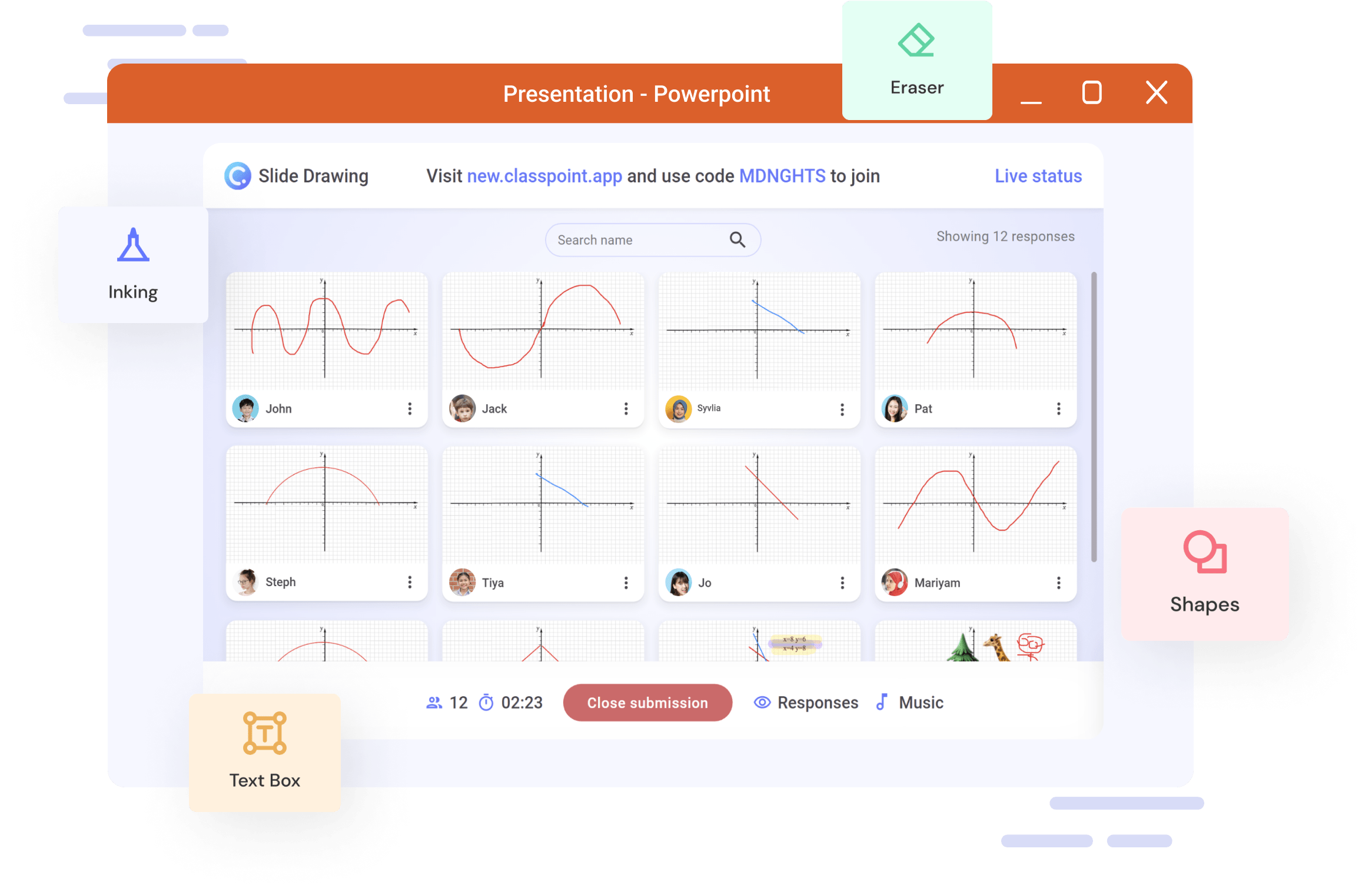Open options menu for John's response
This screenshot has width=1372, height=895.
tap(410, 408)
